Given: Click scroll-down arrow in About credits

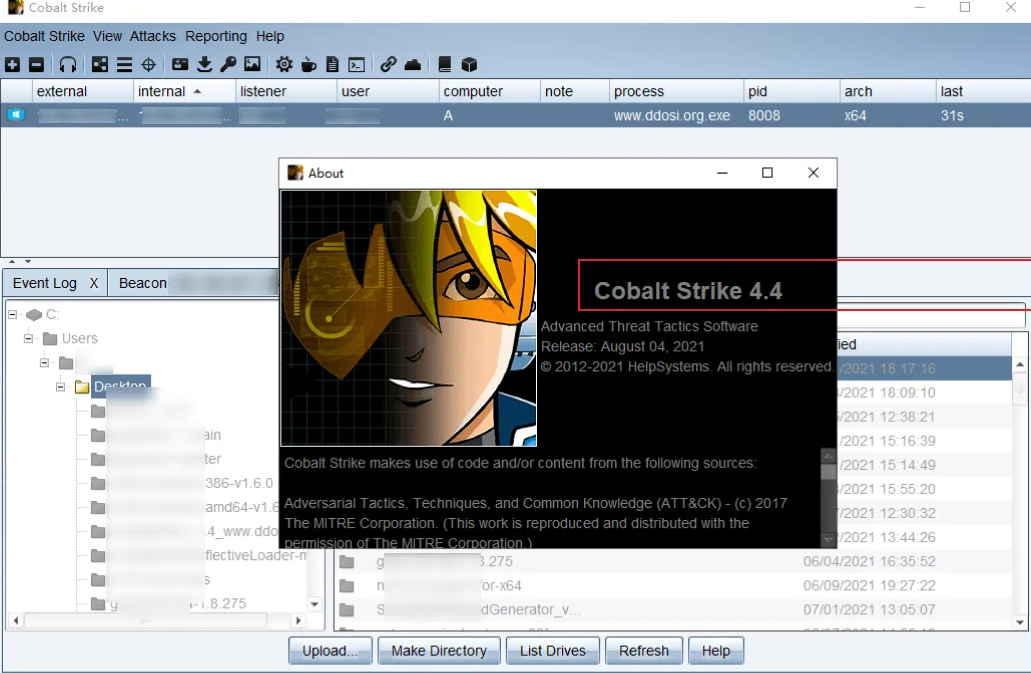Looking at the screenshot, I should pyautogui.click(x=828, y=540).
